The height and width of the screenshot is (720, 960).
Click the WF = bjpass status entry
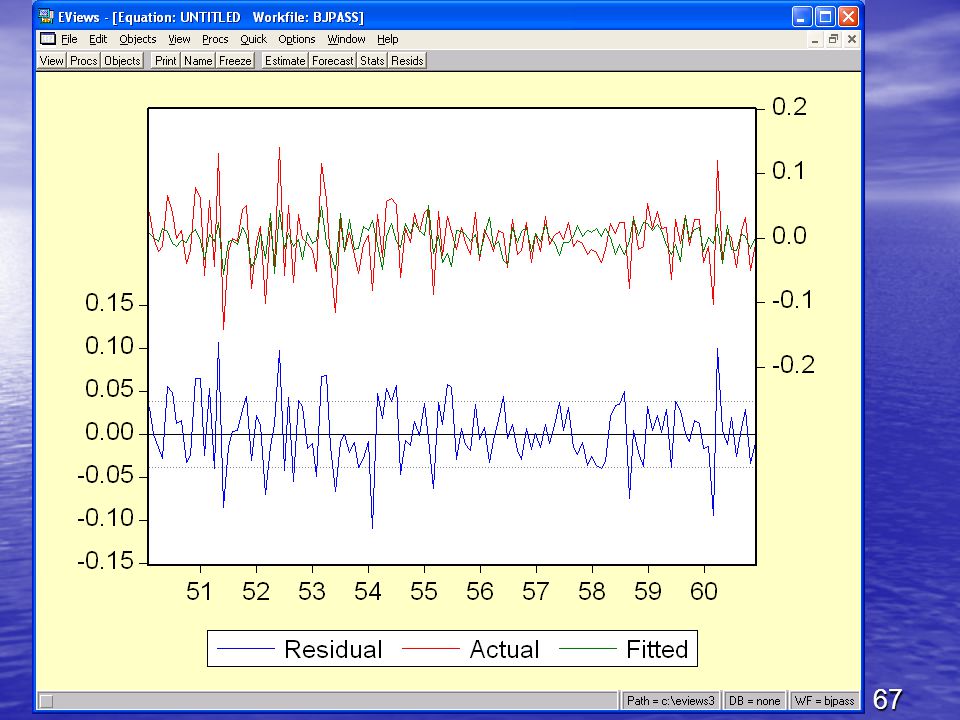pos(824,701)
